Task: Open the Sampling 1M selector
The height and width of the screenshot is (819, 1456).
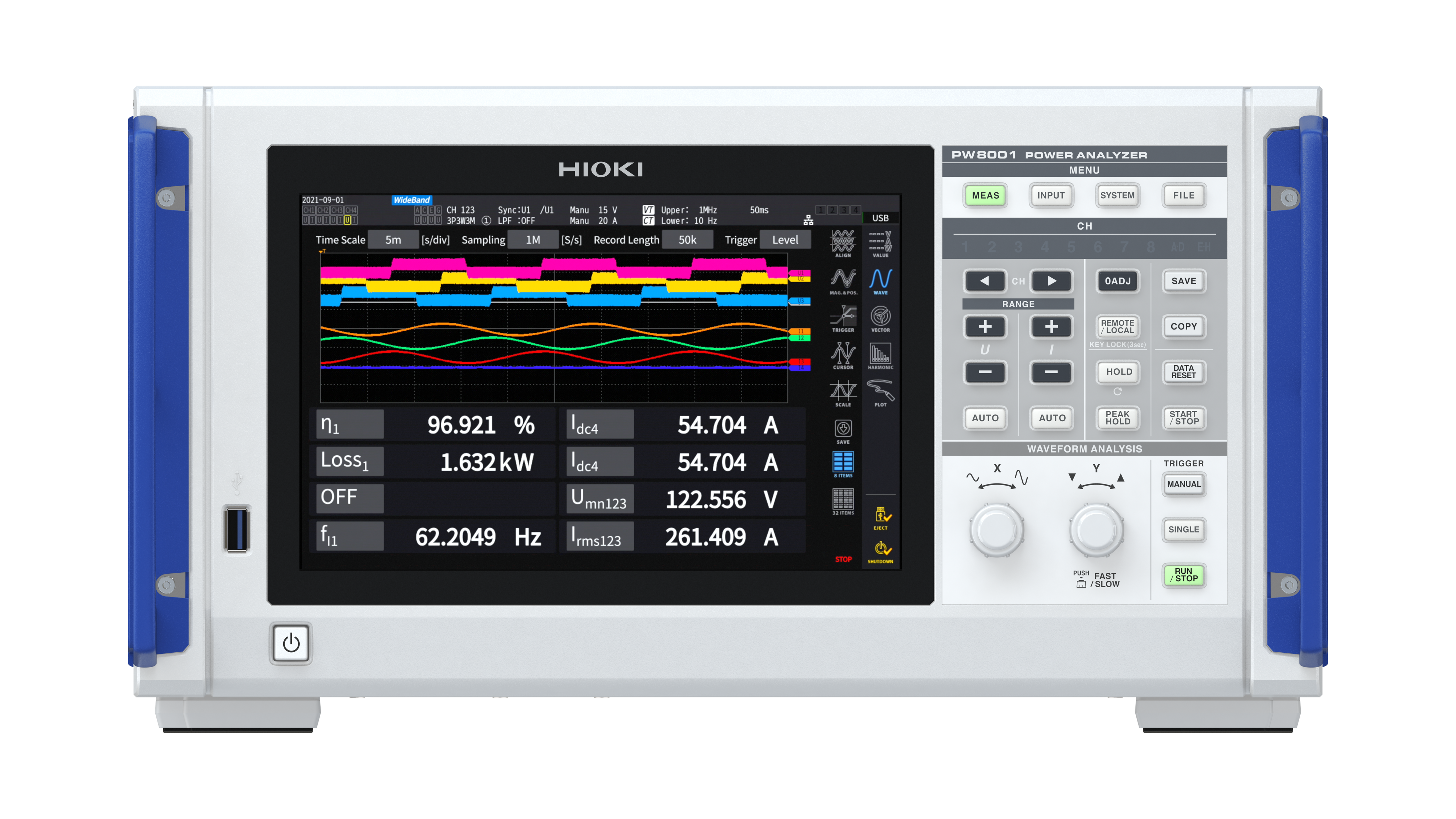Action: click(533, 240)
